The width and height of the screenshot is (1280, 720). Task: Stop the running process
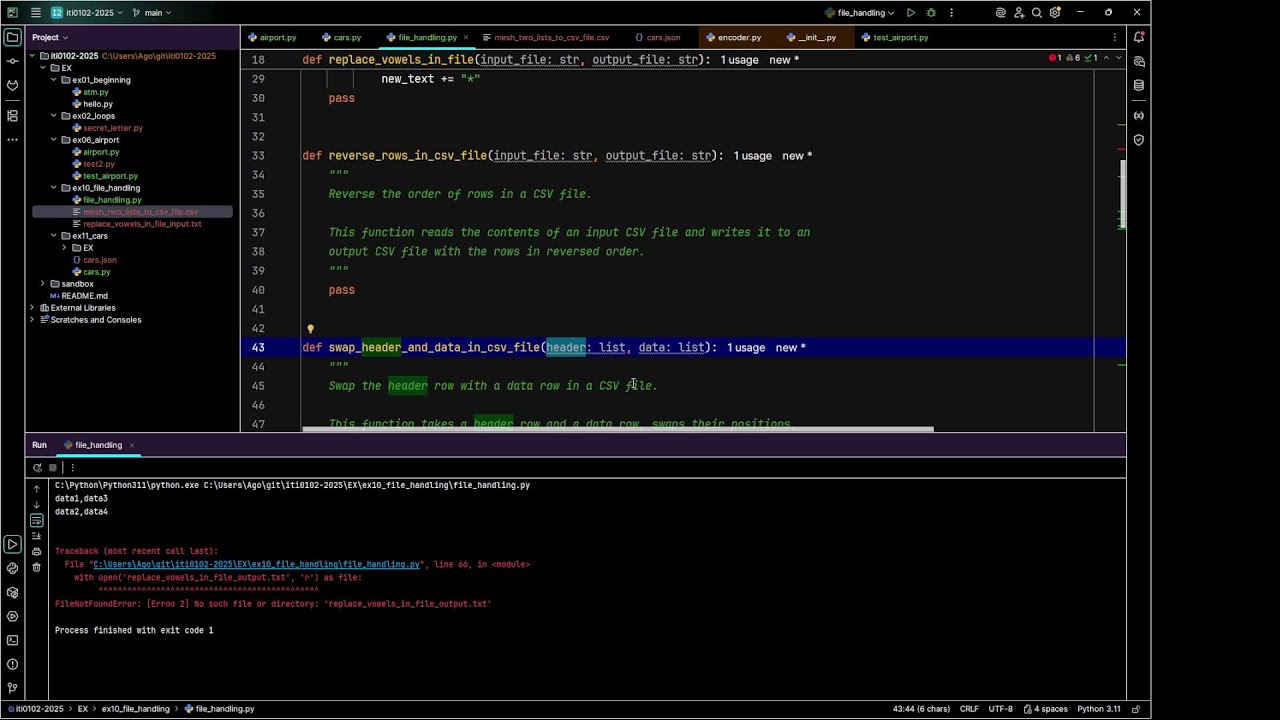(53, 467)
